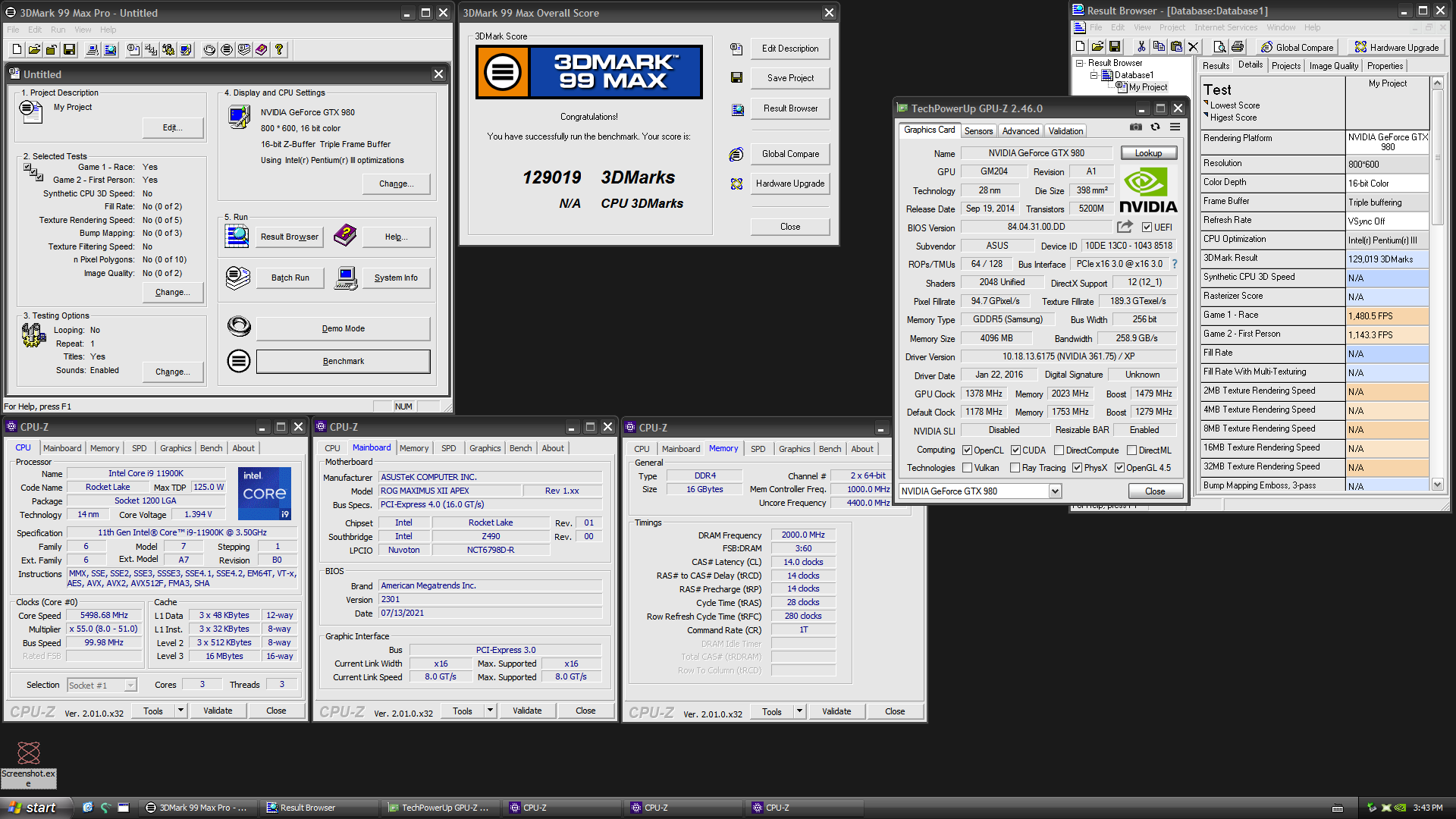The width and height of the screenshot is (1456, 819).
Task: Click the Benchmark button in 3DMark
Action: click(x=343, y=362)
